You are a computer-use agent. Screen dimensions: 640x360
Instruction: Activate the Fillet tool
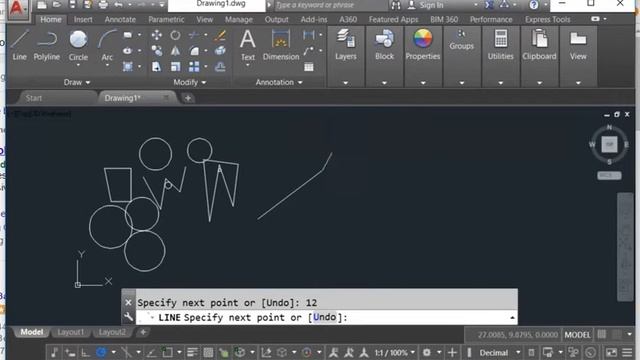tap(194, 51)
